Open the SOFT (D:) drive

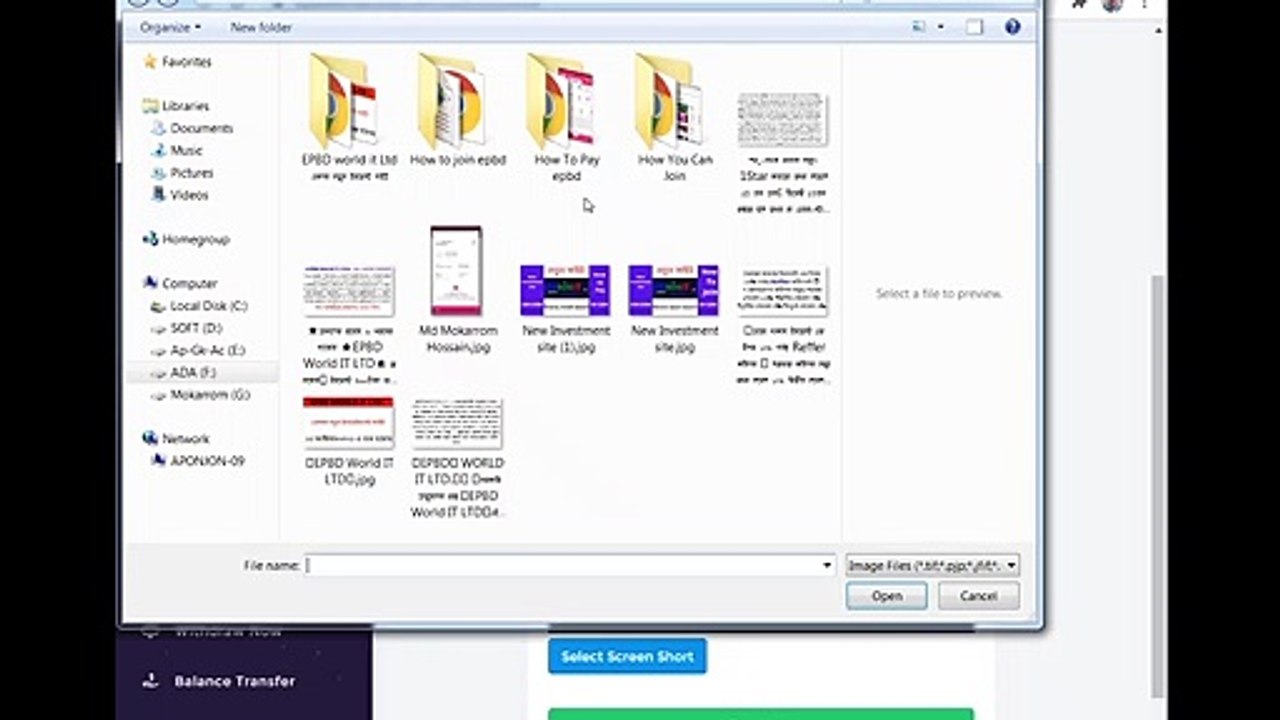(x=186, y=328)
